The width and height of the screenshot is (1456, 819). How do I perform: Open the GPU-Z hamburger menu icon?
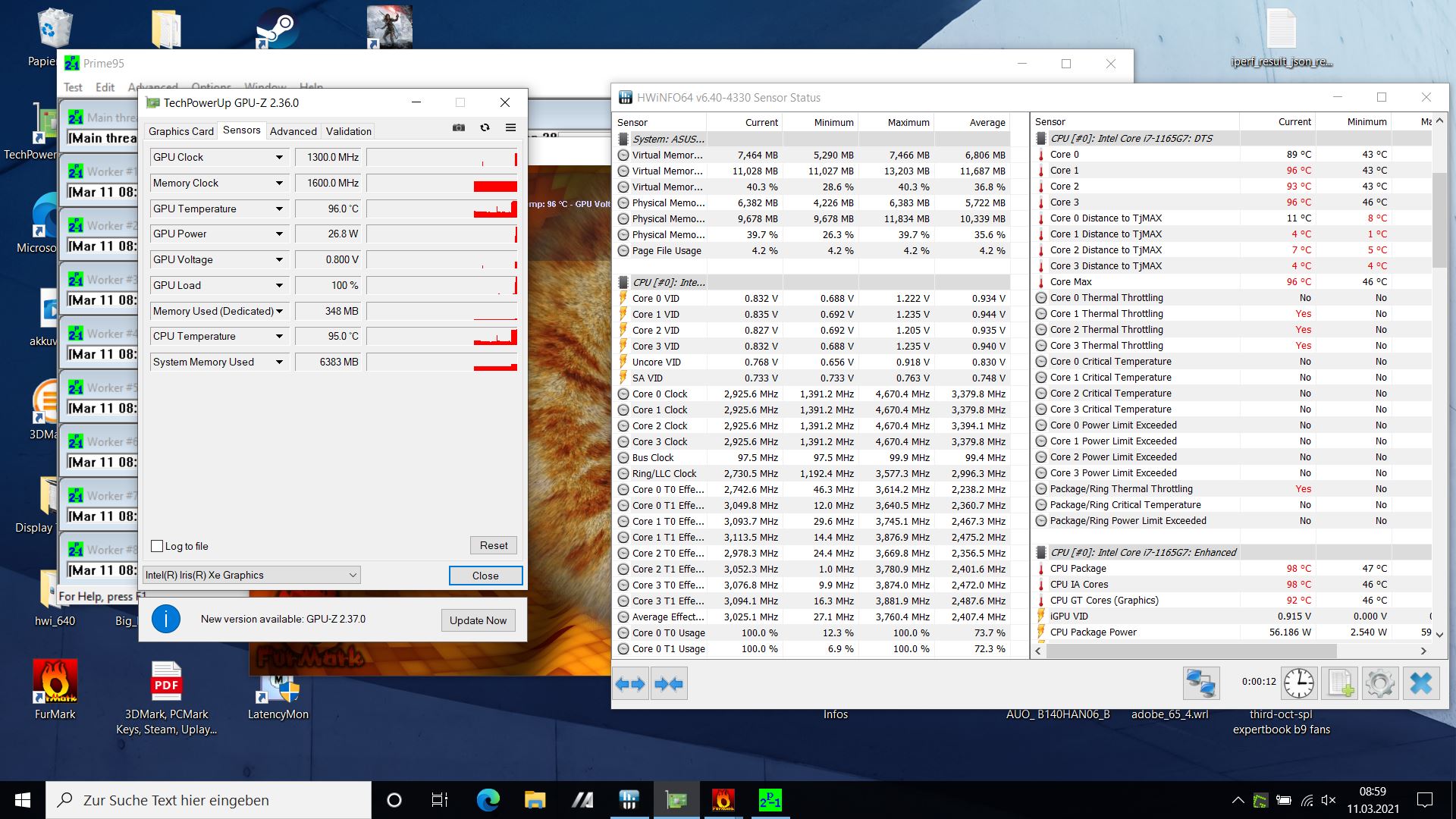click(510, 127)
